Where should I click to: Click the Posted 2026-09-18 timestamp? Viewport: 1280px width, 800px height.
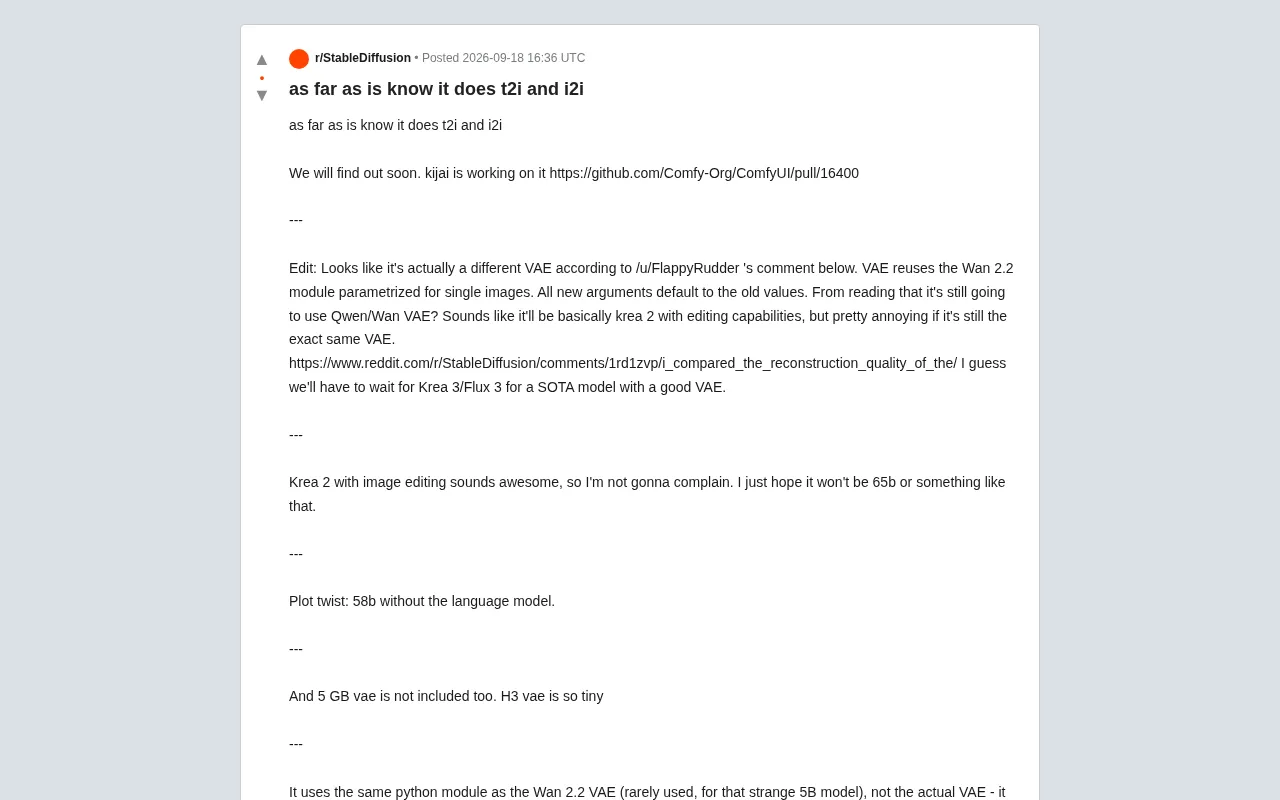[504, 58]
